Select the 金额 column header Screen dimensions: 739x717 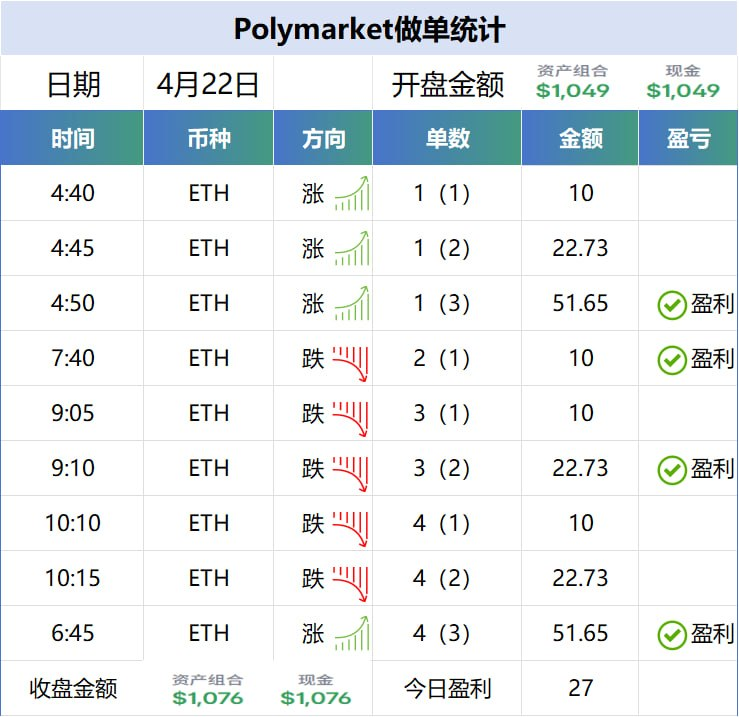coord(580,138)
